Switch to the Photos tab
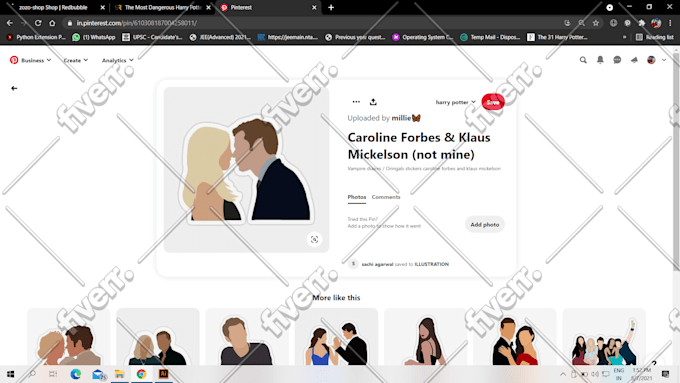680x383 pixels. [356, 197]
